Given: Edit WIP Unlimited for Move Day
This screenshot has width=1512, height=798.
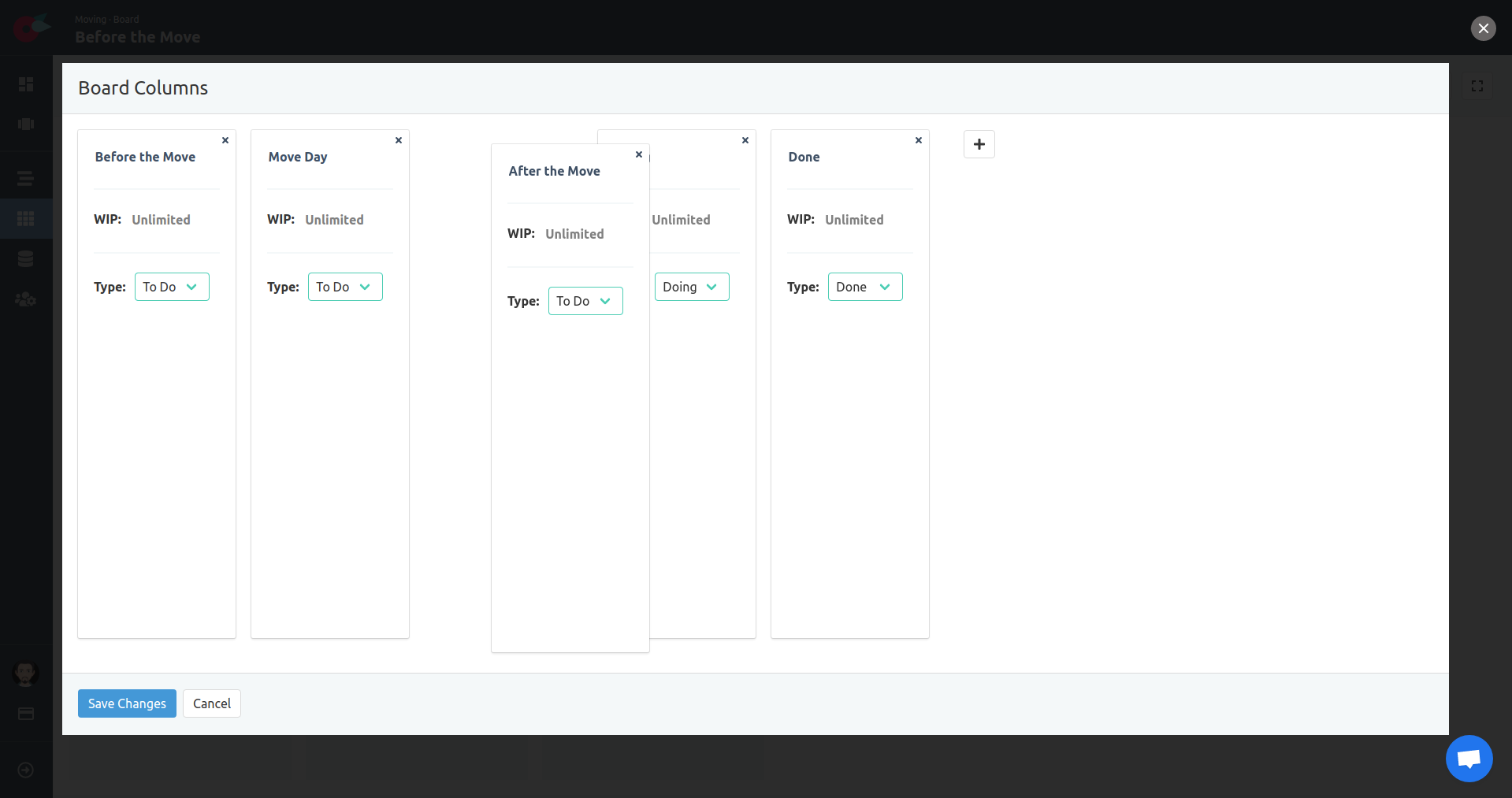Looking at the screenshot, I should point(334,220).
